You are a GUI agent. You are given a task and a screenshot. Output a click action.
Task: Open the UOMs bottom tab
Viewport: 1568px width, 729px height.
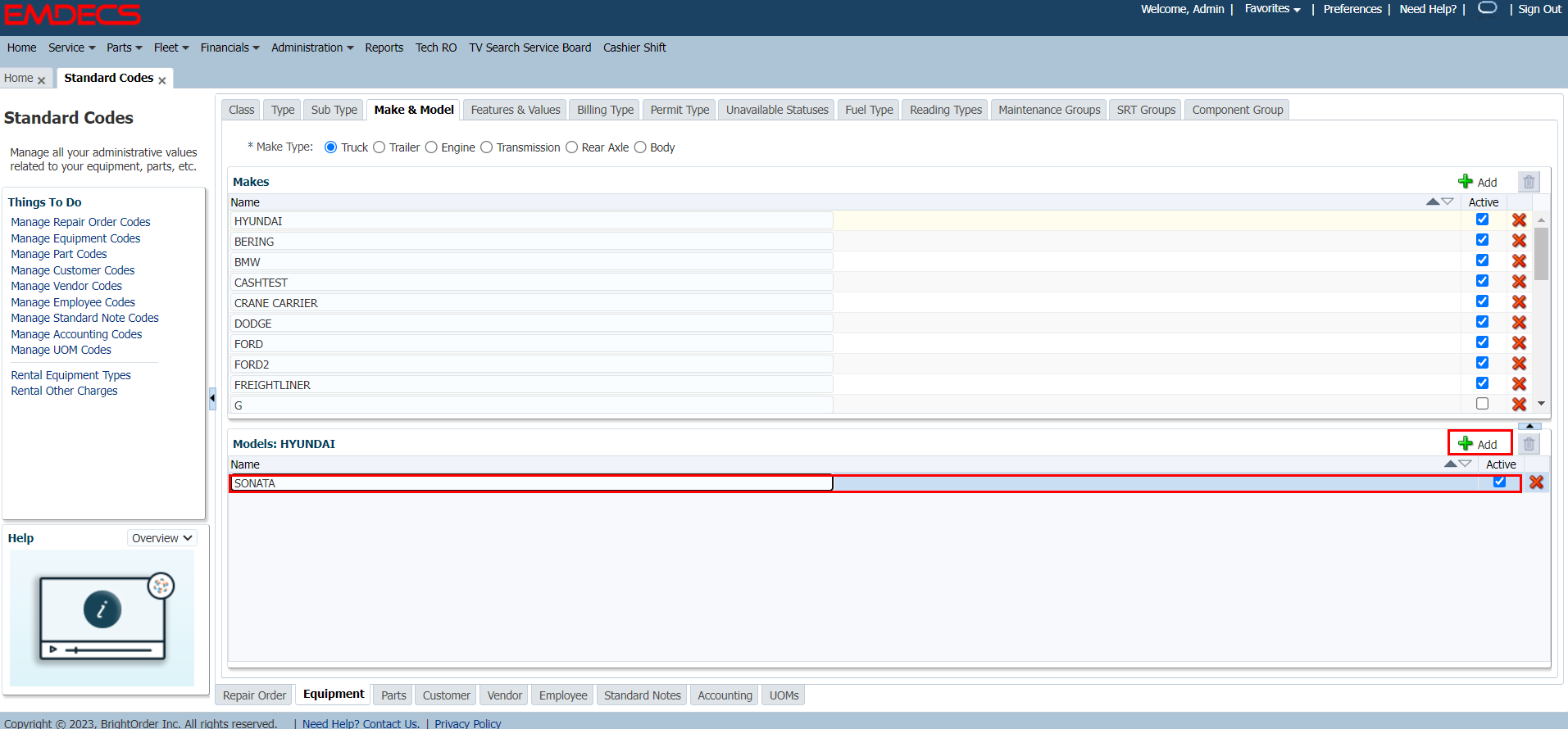point(784,695)
